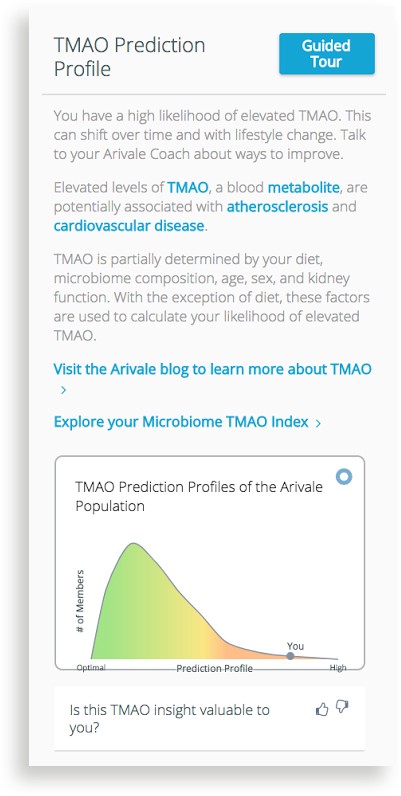
Task: Open the atherosclerosis link
Action: pyautogui.click(x=277, y=207)
